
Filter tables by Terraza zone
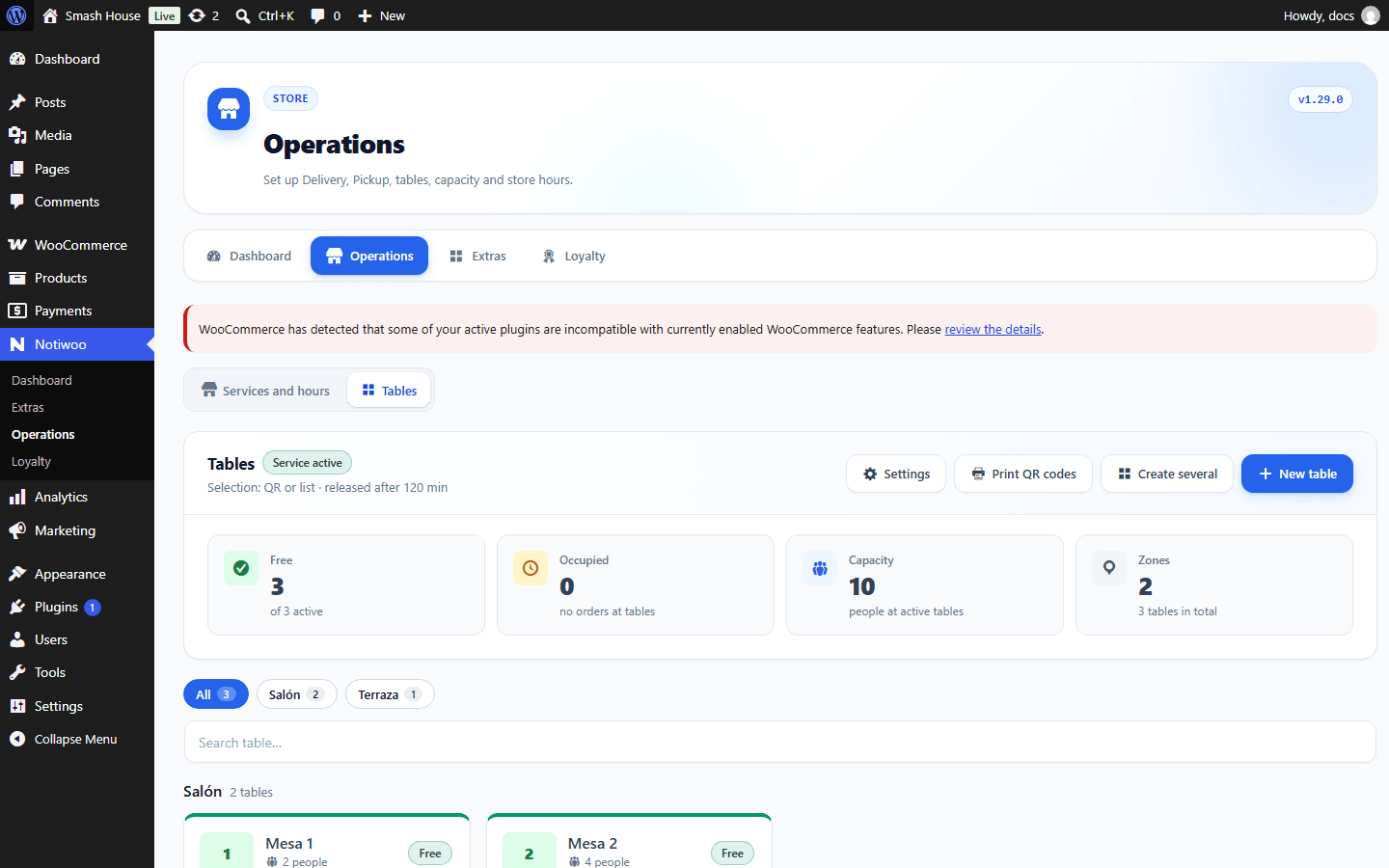(390, 694)
